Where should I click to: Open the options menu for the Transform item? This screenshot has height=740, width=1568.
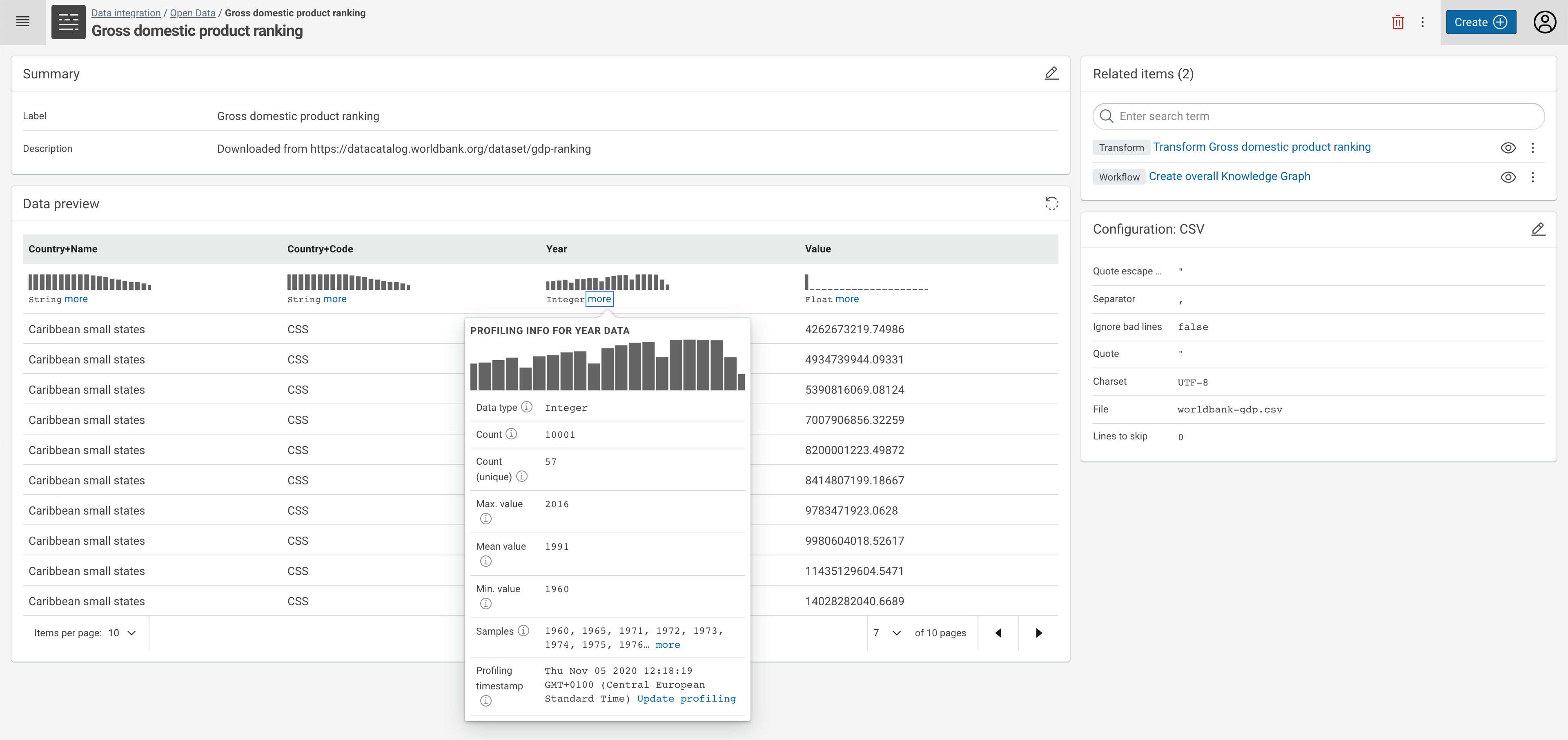1533,147
